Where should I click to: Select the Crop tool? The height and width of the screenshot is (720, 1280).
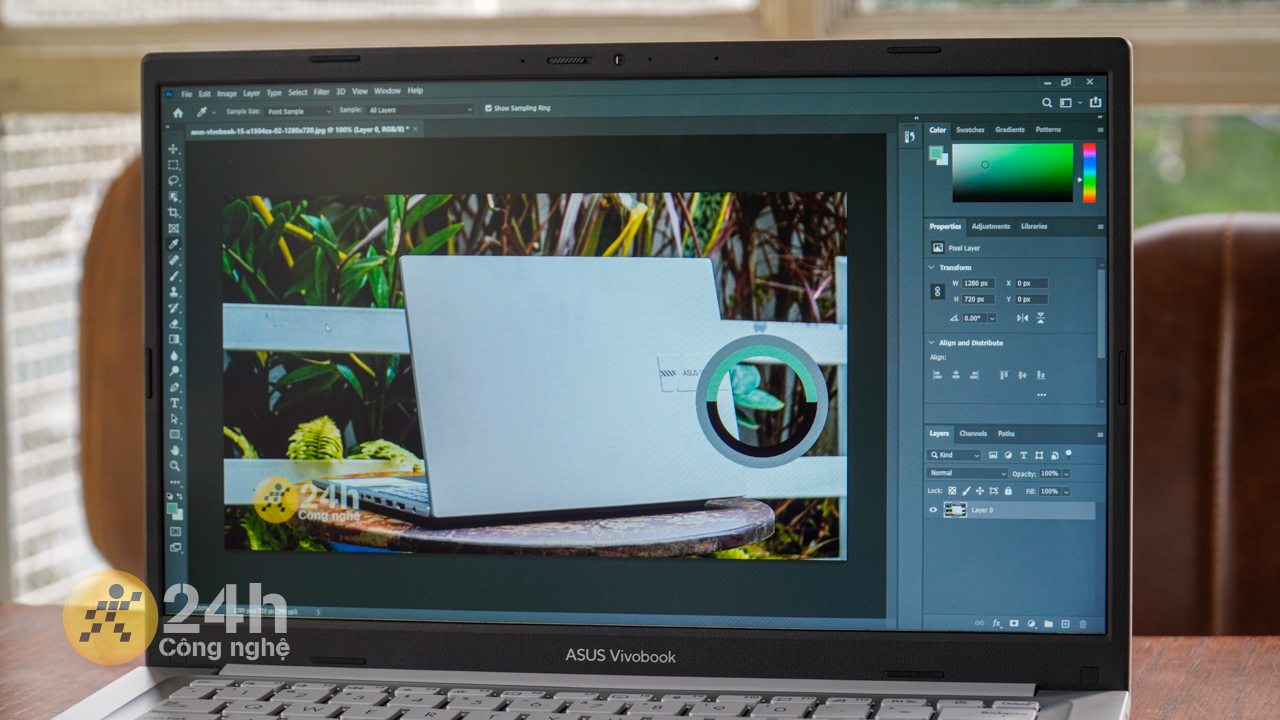tap(174, 213)
